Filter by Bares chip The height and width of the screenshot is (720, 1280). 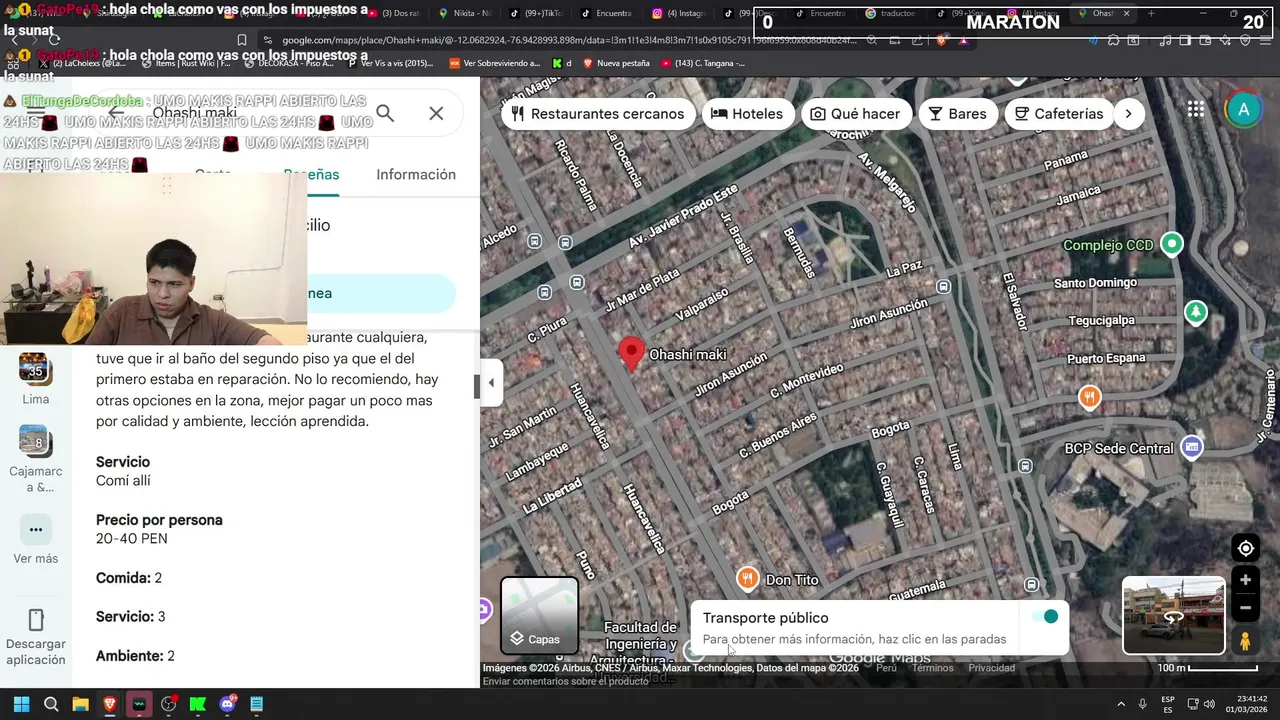point(957,113)
